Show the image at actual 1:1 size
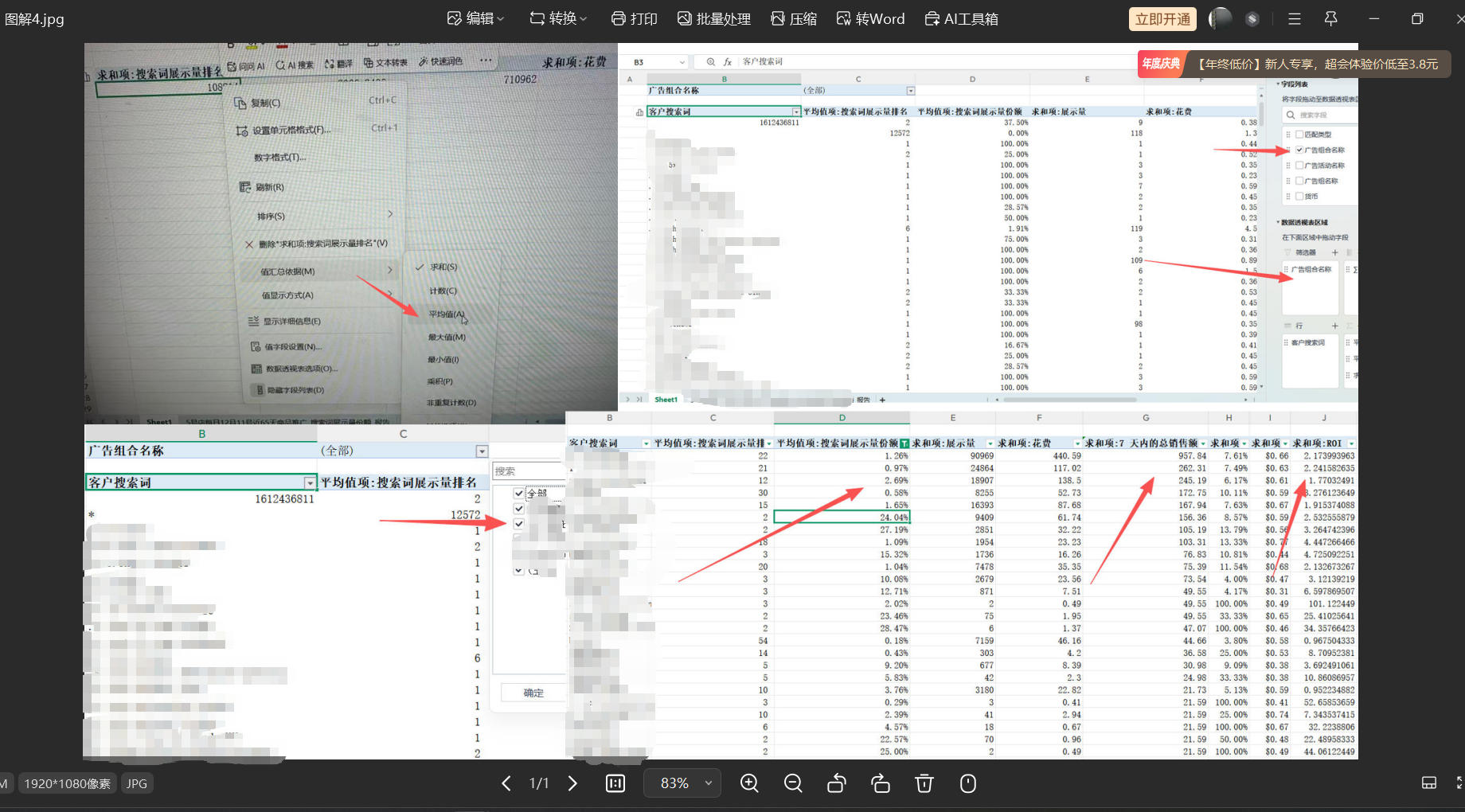 click(615, 783)
